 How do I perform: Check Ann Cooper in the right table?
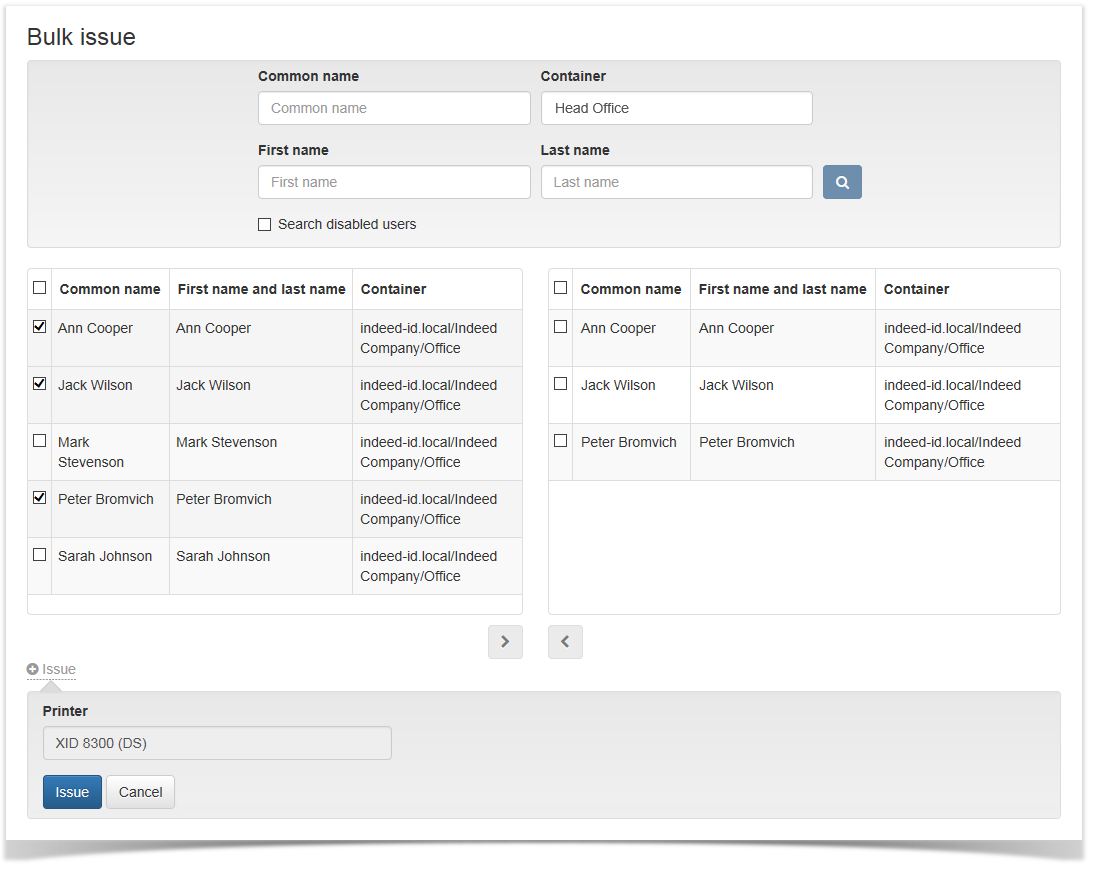(560, 326)
